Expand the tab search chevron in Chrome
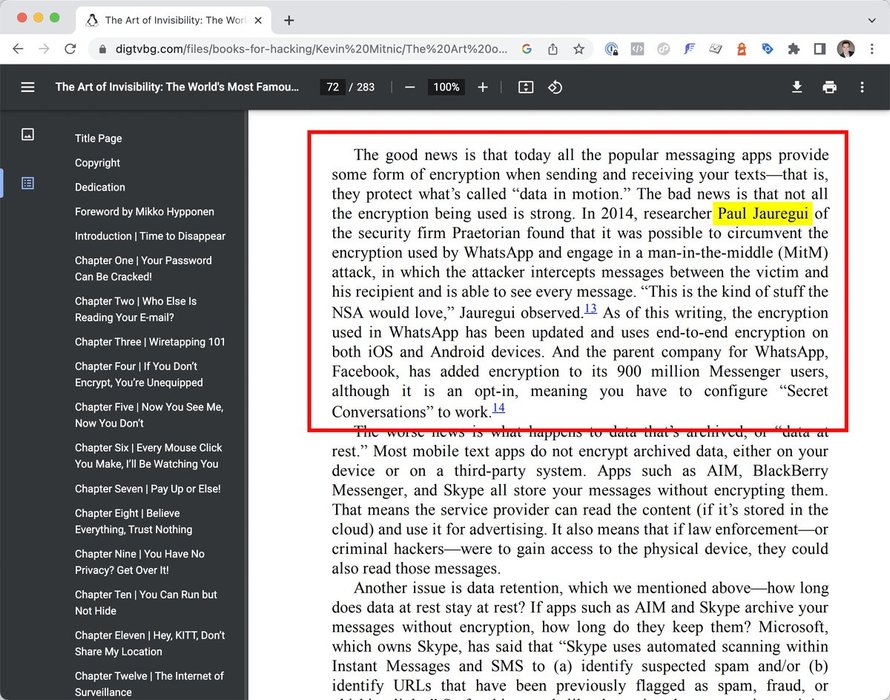This screenshot has width=890, height=700. (870, 20)
